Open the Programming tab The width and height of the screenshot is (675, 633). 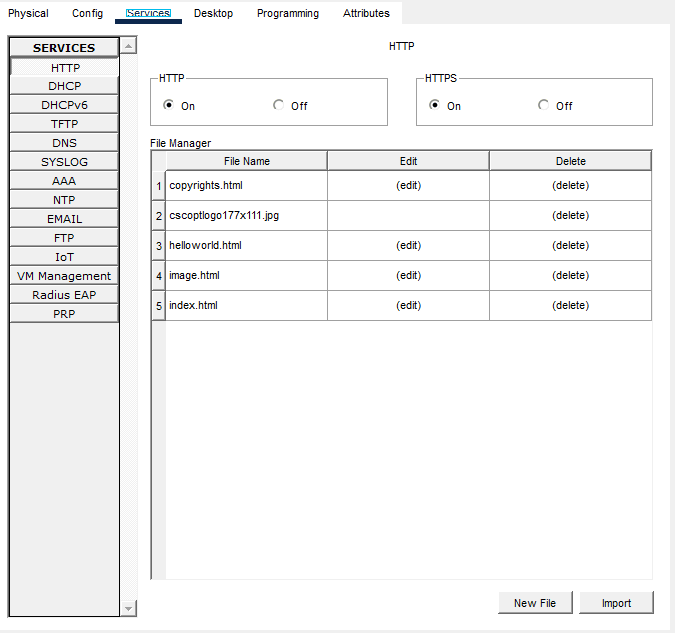click(288, 13)
